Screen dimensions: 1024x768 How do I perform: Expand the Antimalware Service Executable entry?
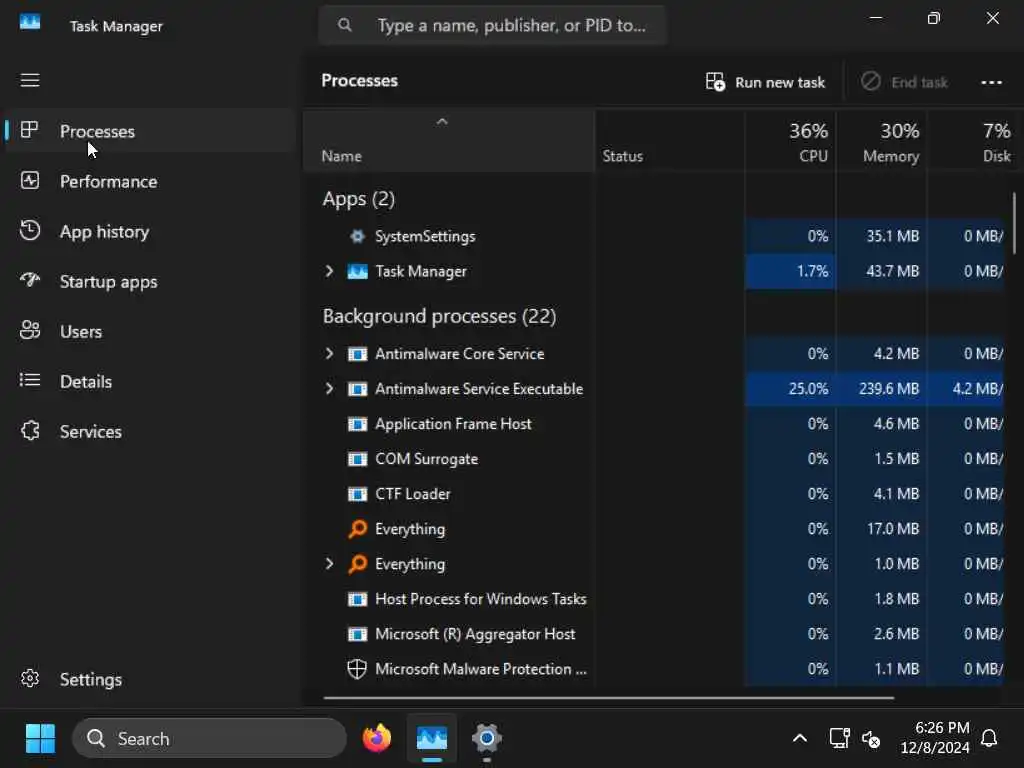[329, 389]
